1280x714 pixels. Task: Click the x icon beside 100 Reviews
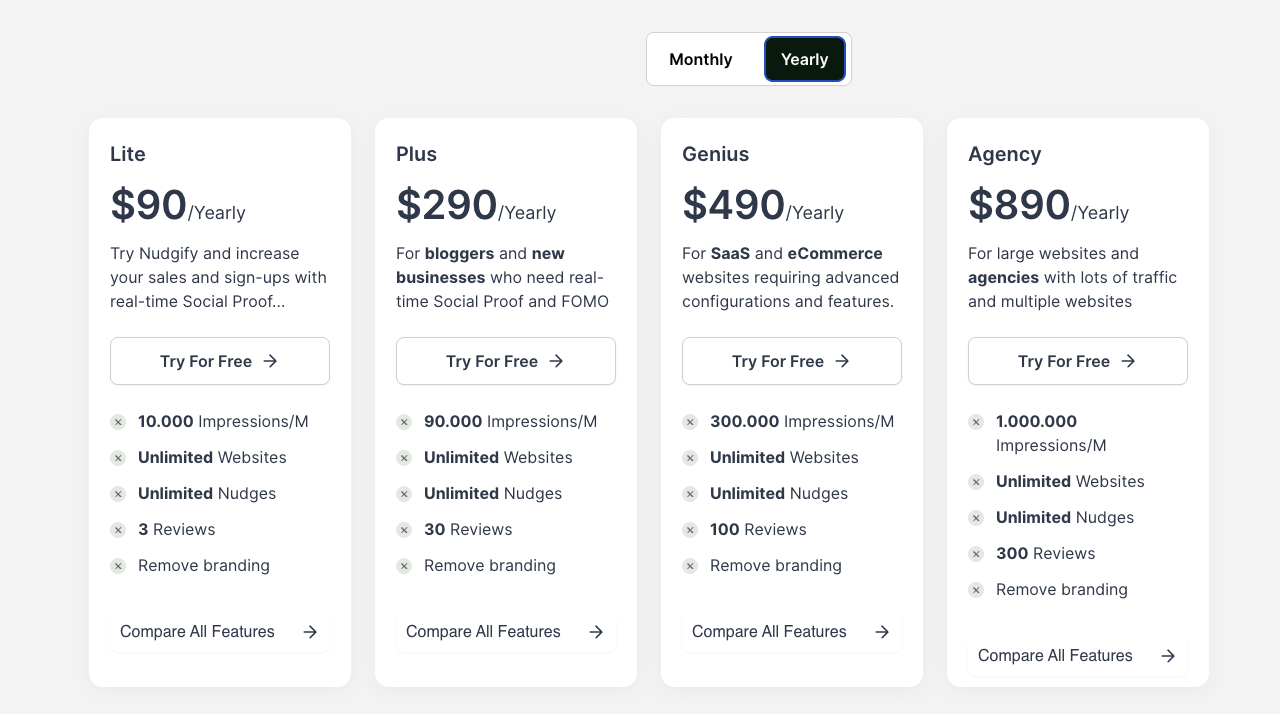click(690, 530)
